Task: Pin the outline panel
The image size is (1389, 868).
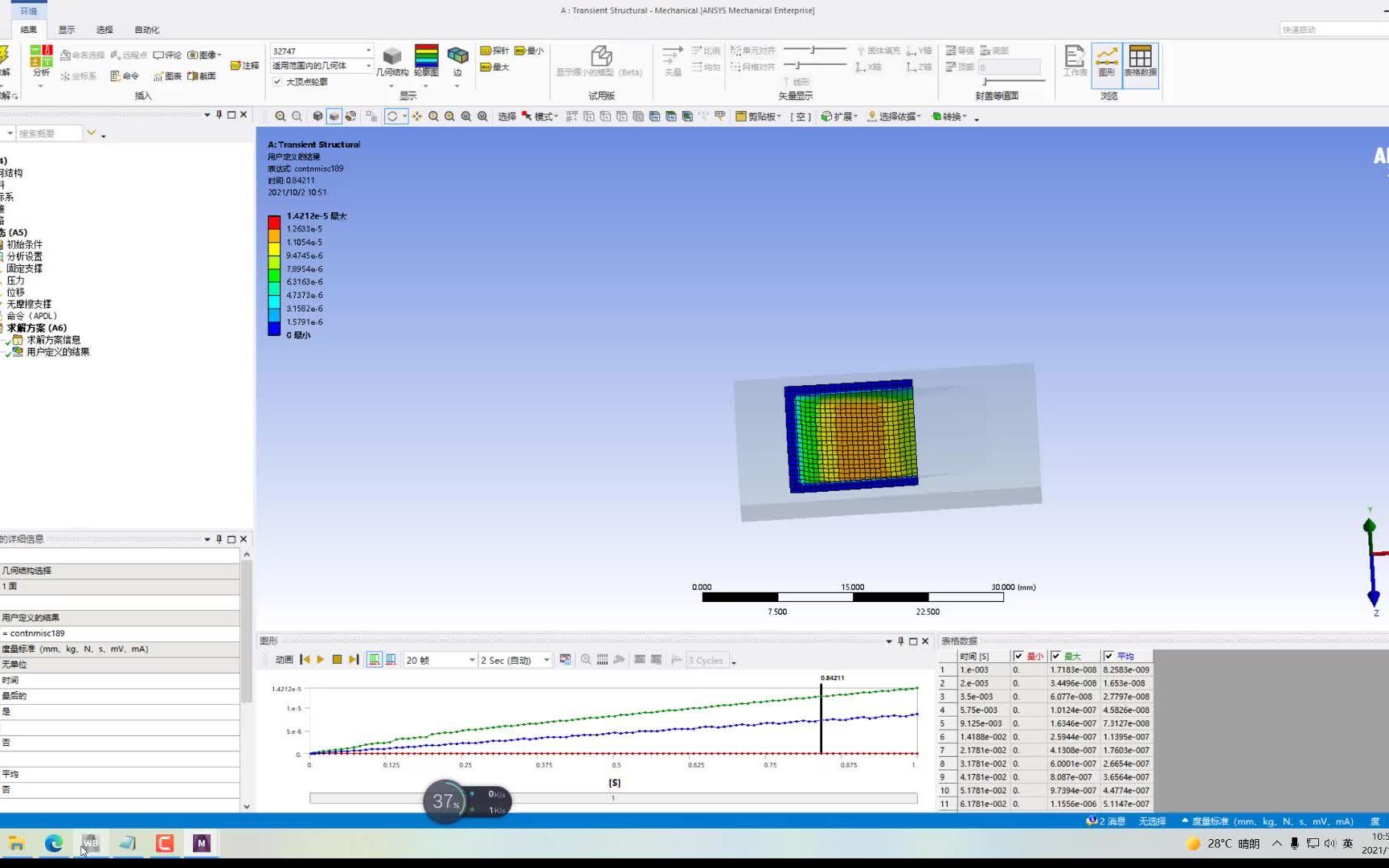Action: click(219, 115)
